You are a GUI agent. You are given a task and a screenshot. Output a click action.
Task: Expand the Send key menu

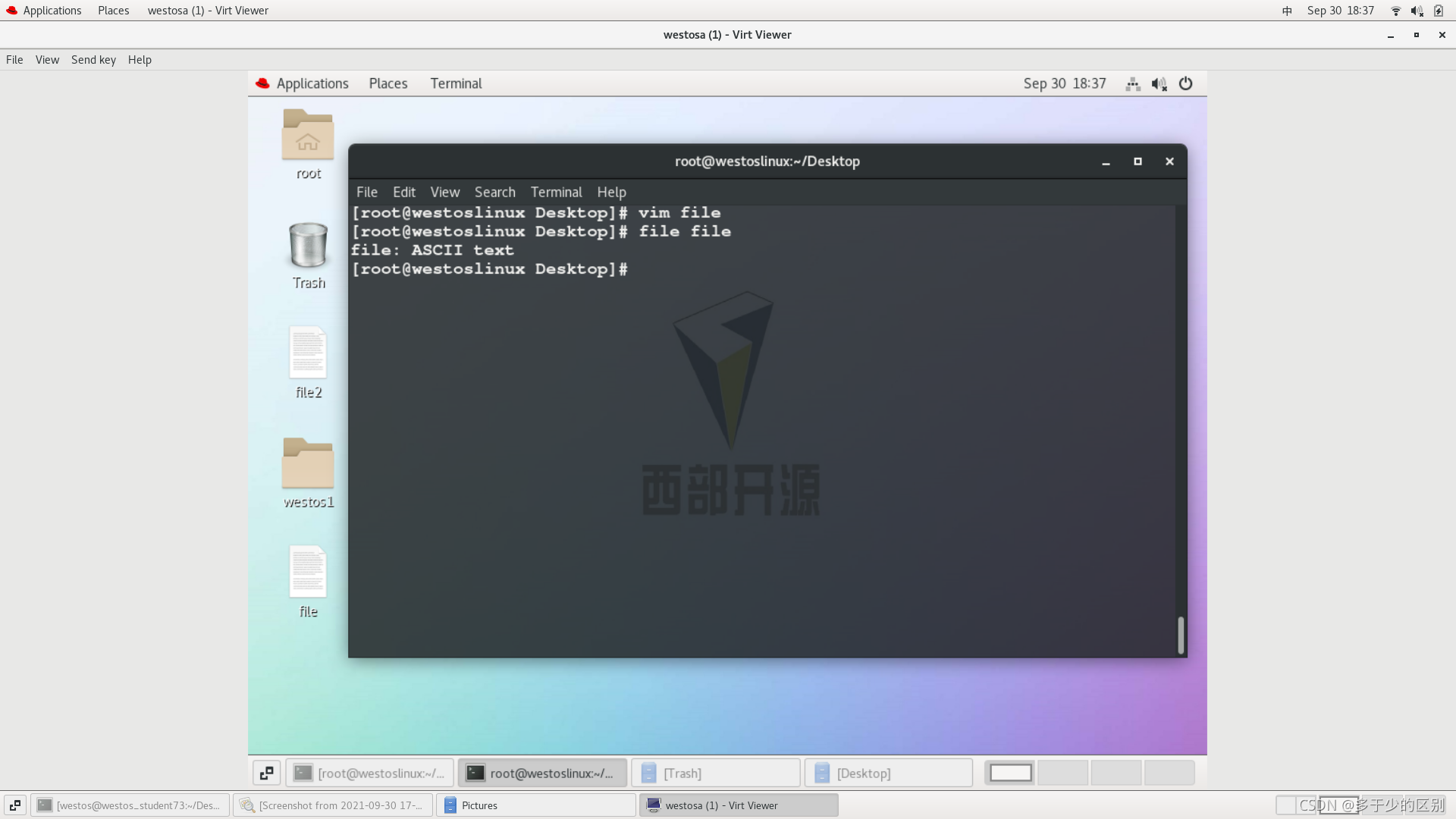pyautogui.click(x=93, y=60)
